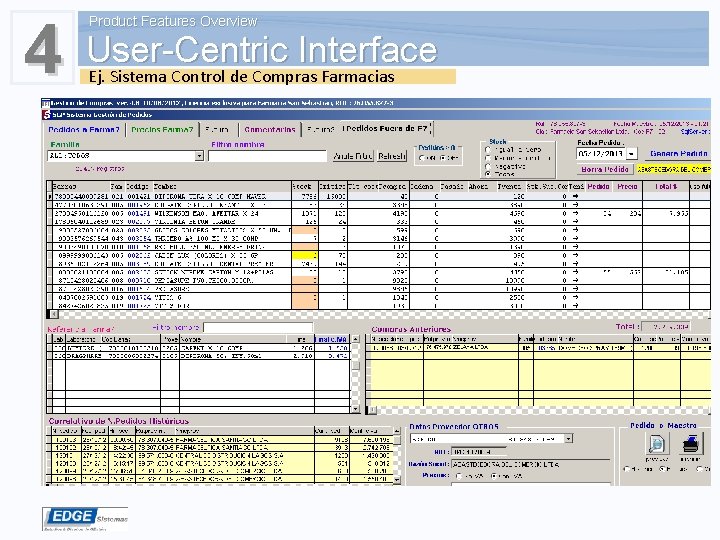Click the up arrow of the Referencia list scrollbar
720x540 pixels.
click(355, 339)
